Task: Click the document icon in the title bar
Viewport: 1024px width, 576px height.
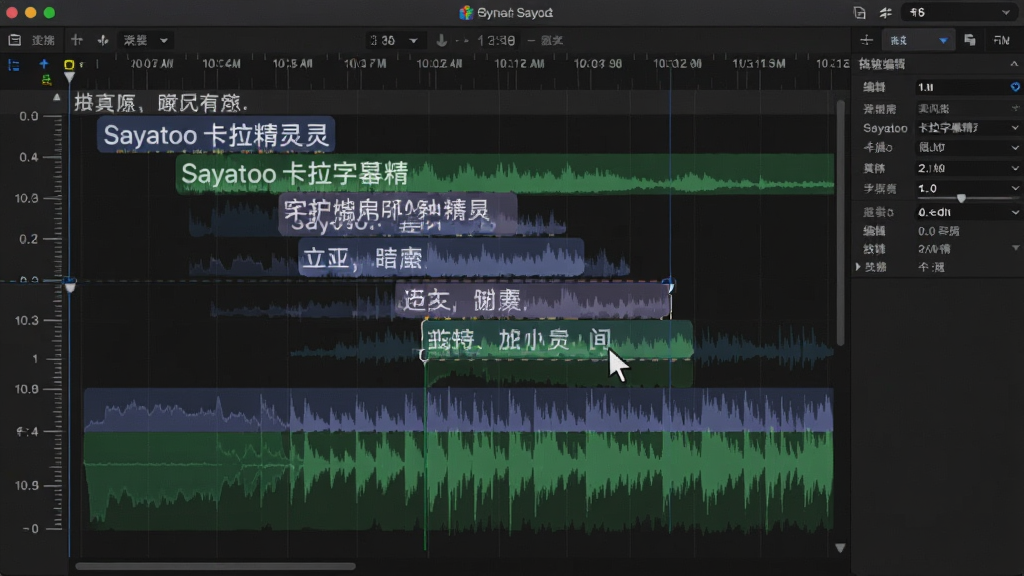Action: pyautogui.click(x=859, y=12)
